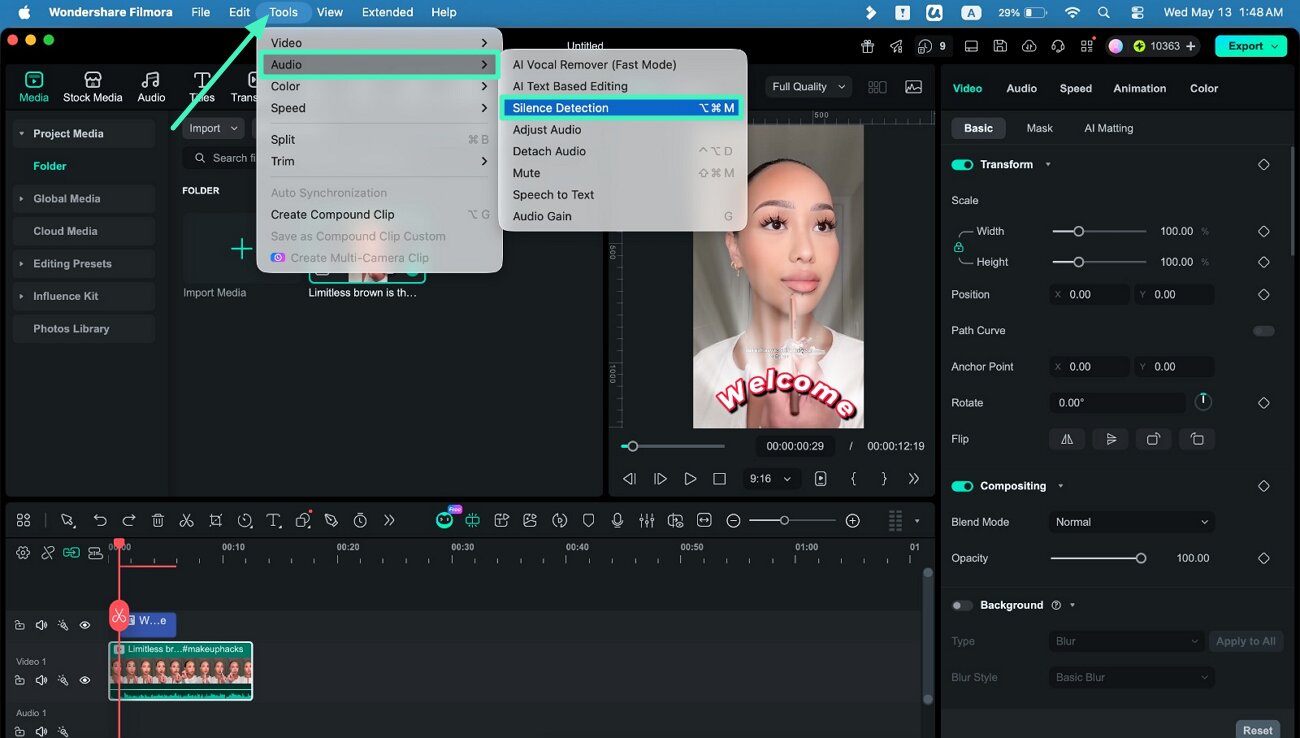Open timeline track settings gear icon
The image size is (1300, 738).
click(23, 552)
